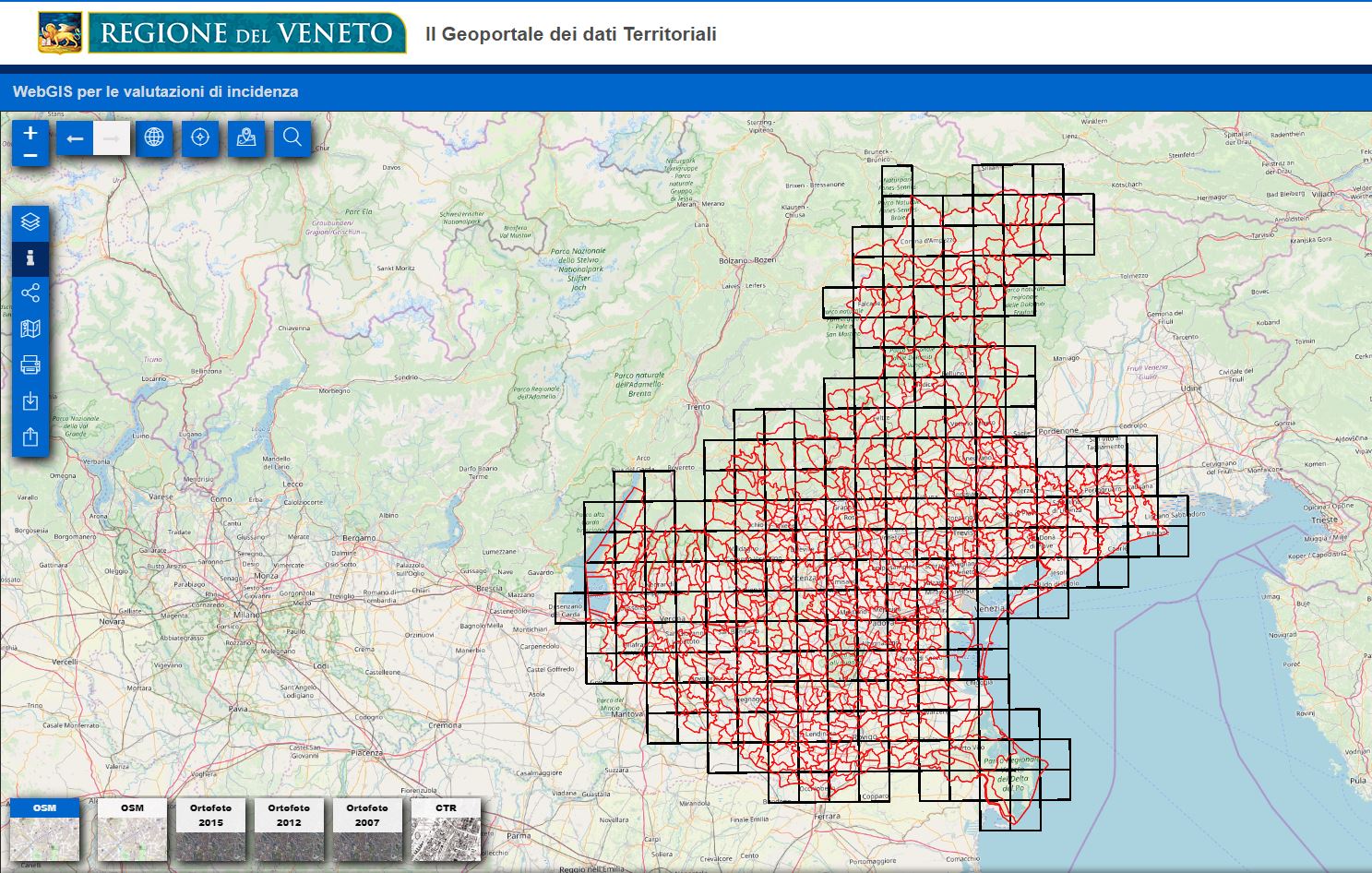Select the unhighlighted white OSM basemap
Screen dimensions: 1372x873
coord(132,830)
